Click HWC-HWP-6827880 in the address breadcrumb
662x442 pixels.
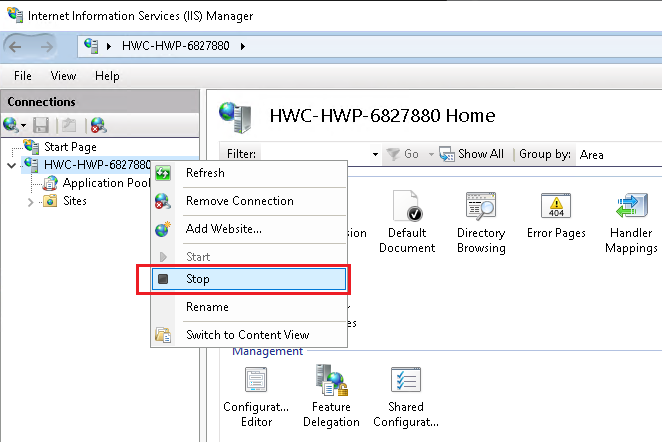175,46
